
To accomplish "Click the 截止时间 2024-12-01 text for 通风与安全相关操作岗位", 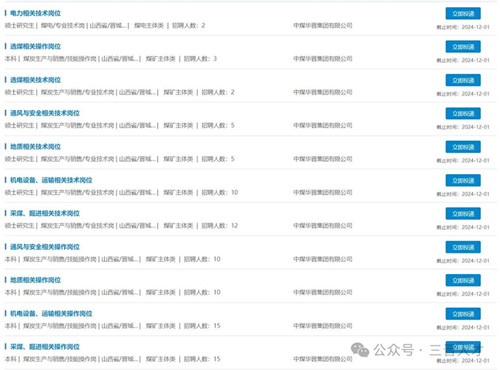I will 463,261.
